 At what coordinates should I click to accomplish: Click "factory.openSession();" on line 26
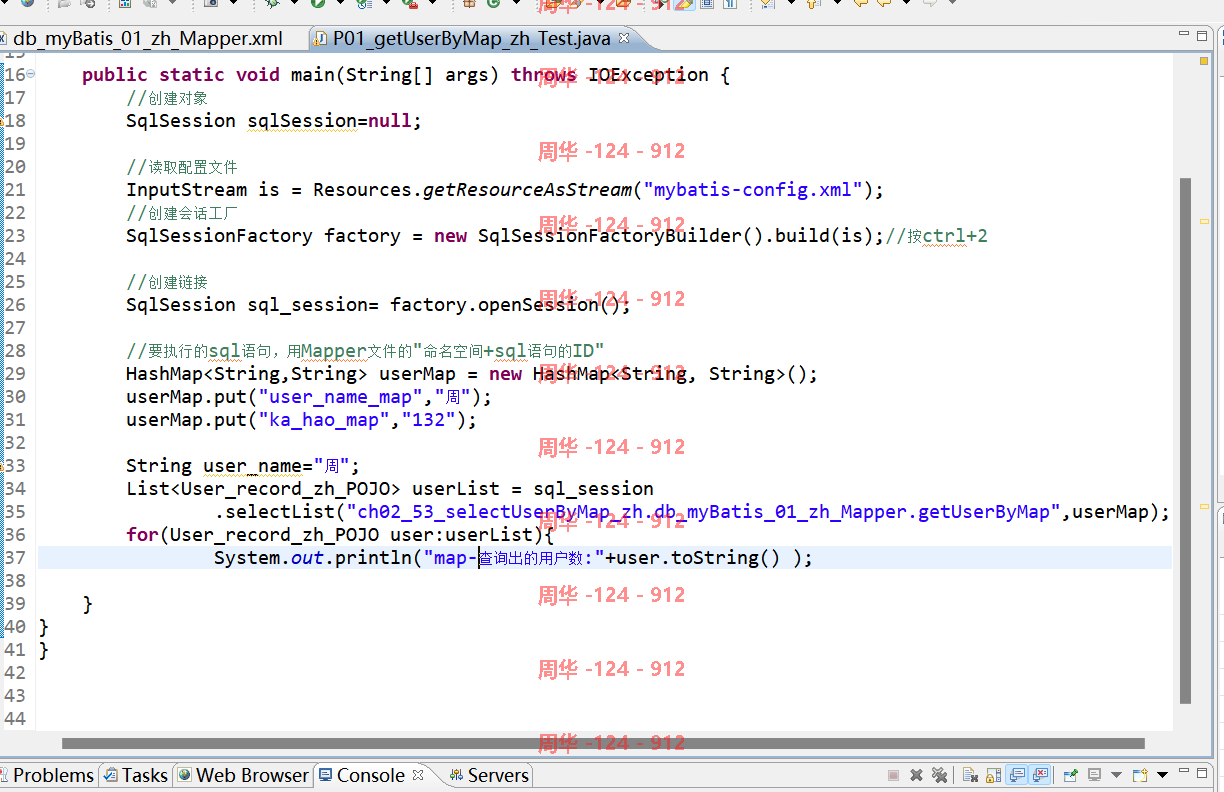[511, 305]
